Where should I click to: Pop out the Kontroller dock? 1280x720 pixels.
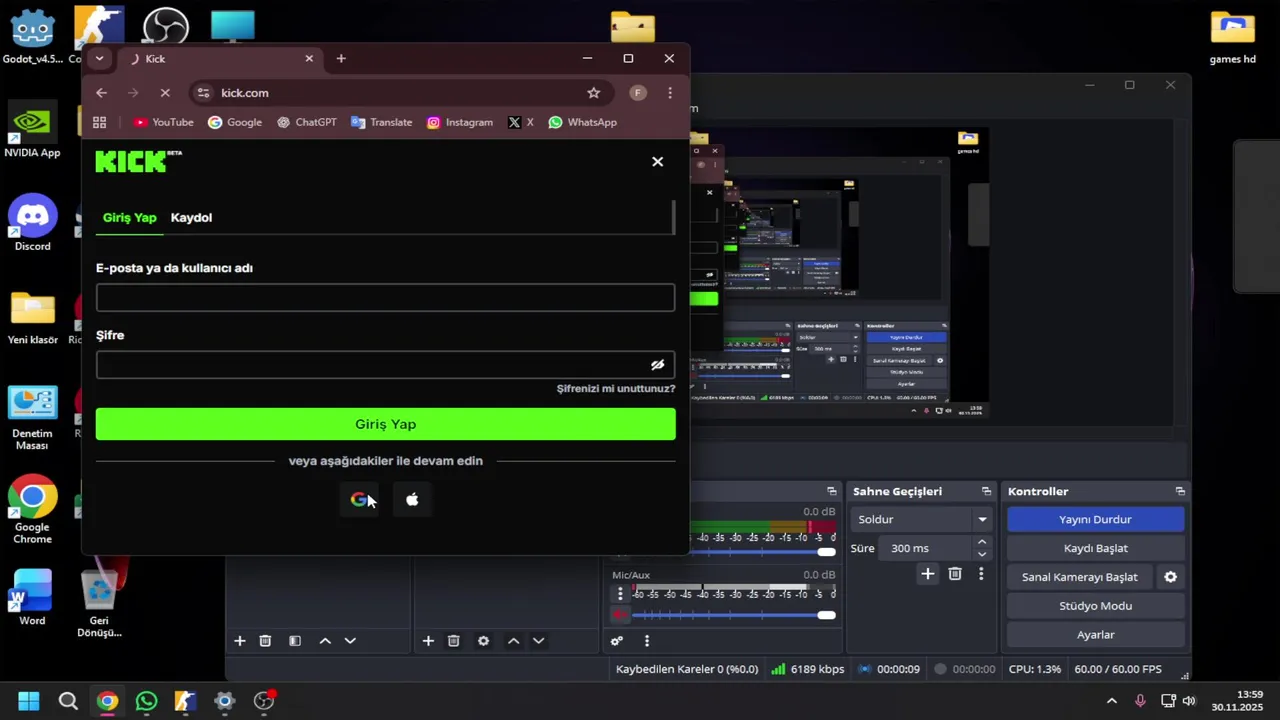1180,491
